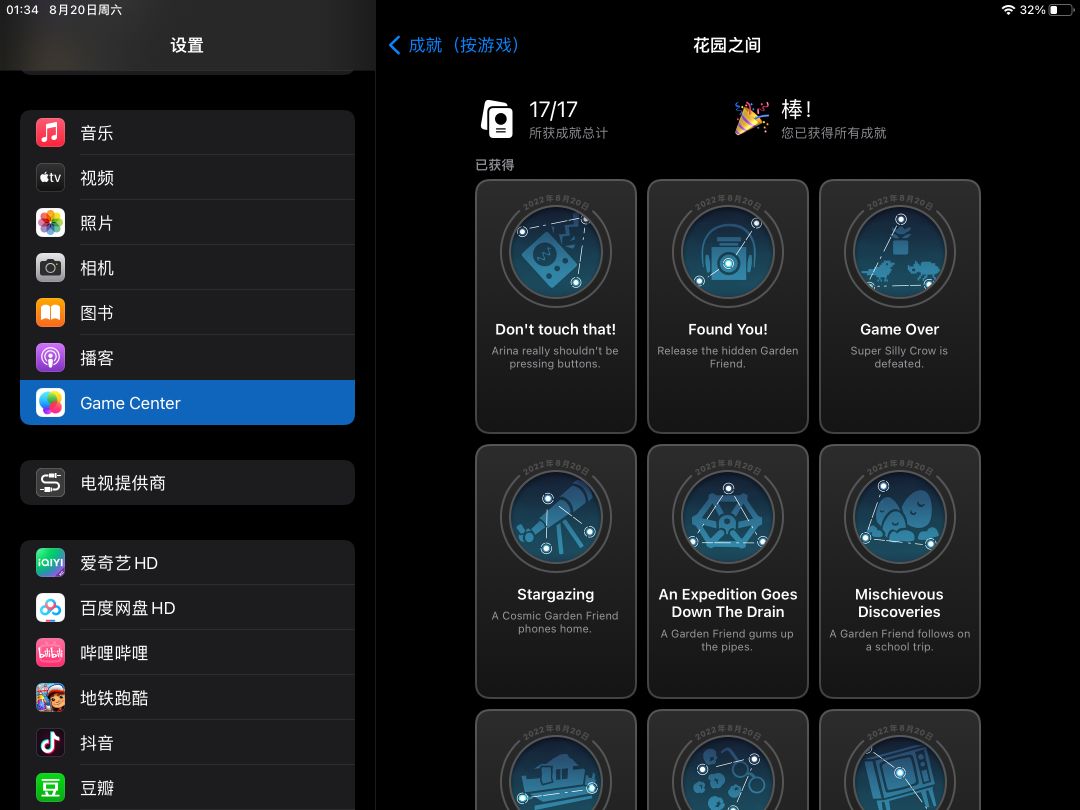The width and height of the screenshot is (1080, 810).
Task: Open the 抖音 settings row
Action: click(187, 742)
